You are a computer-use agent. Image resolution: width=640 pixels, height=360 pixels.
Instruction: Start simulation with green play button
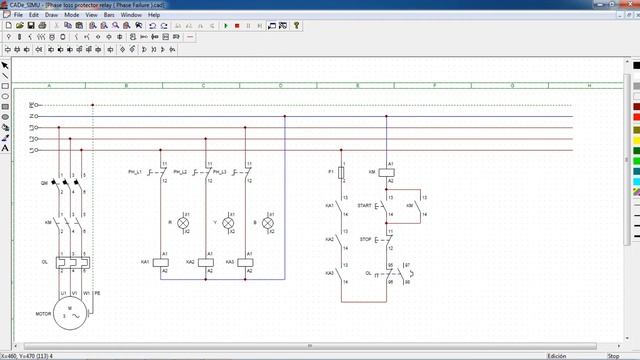226,26
